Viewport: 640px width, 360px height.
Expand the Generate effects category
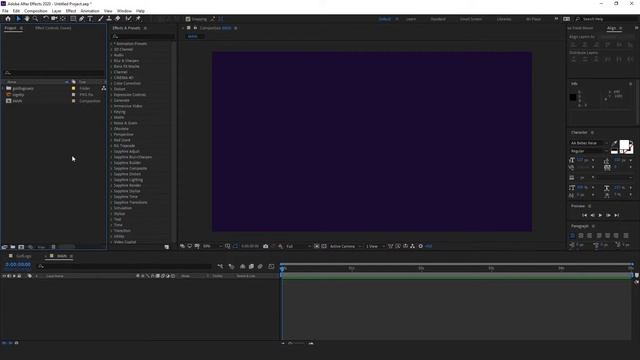point(111,100)
